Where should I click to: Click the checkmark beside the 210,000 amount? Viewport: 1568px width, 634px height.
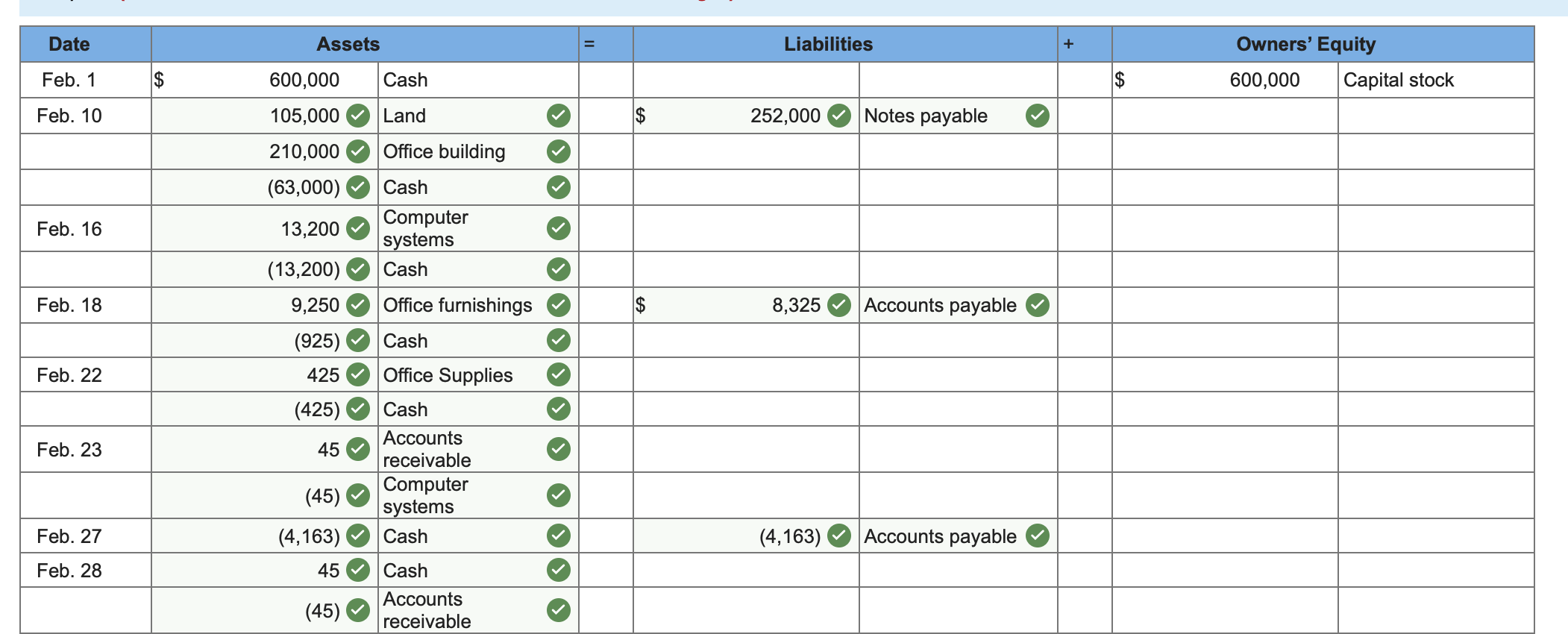pyautogui.click(x=359, y=151)
